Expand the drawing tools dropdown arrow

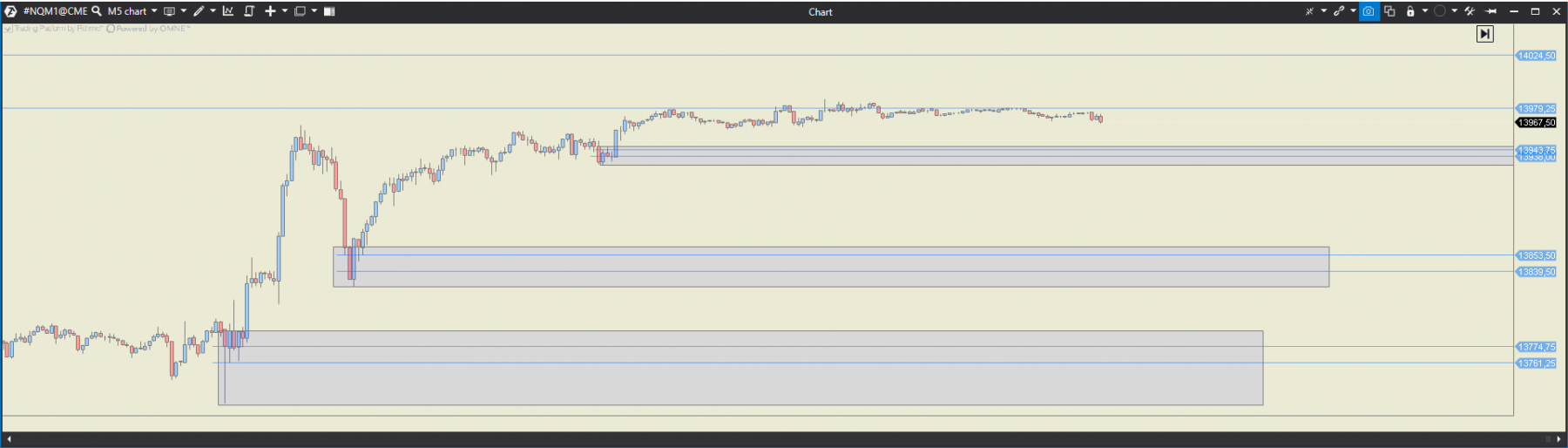click(213, 11)
